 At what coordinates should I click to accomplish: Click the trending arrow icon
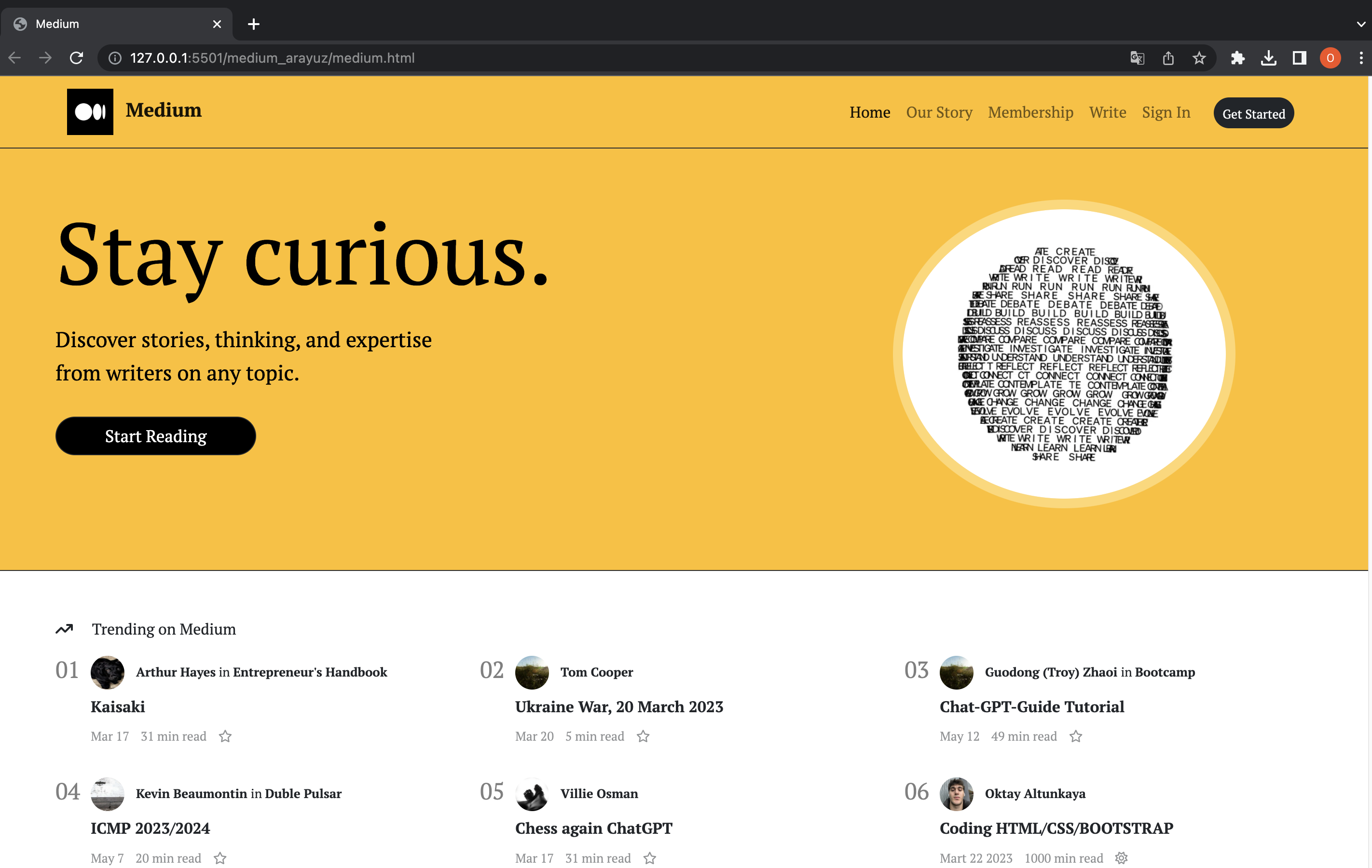64,629
